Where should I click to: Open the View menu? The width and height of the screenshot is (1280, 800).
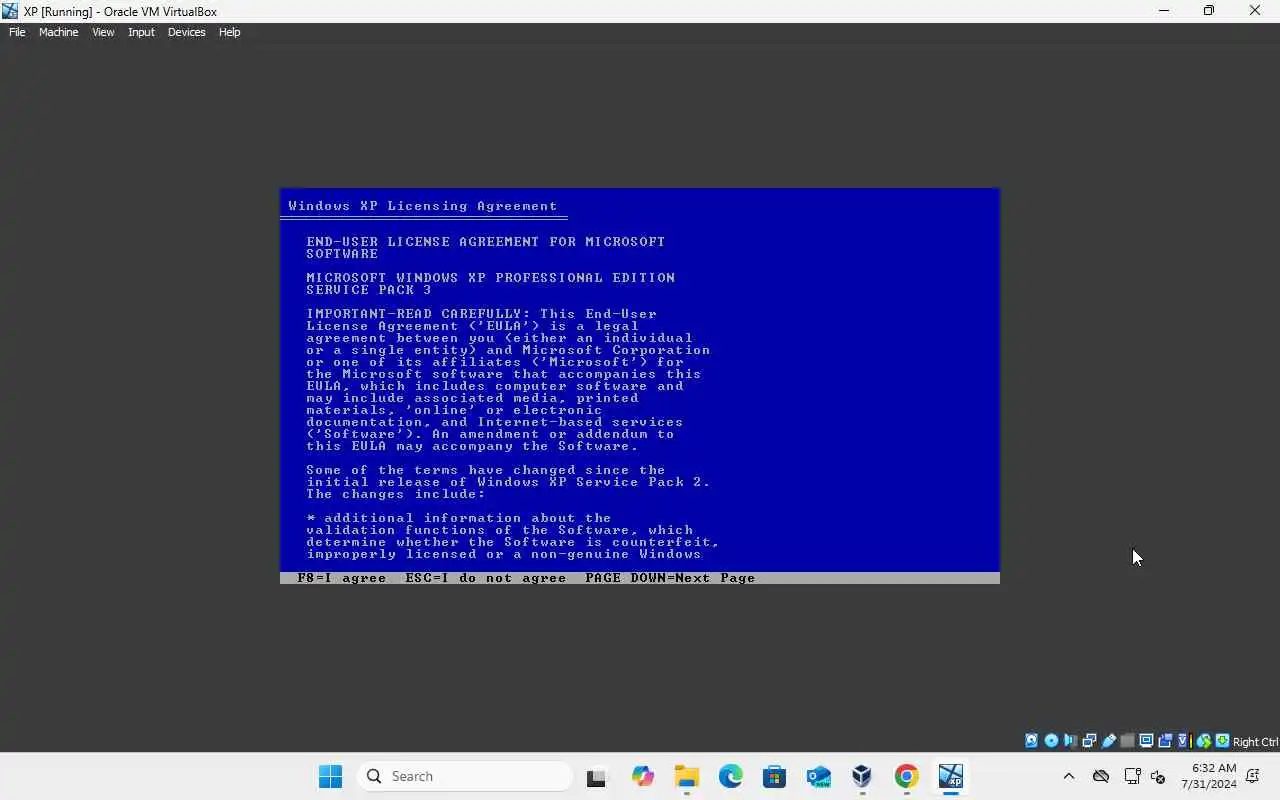pyautogui.click(x=103, y=32)
